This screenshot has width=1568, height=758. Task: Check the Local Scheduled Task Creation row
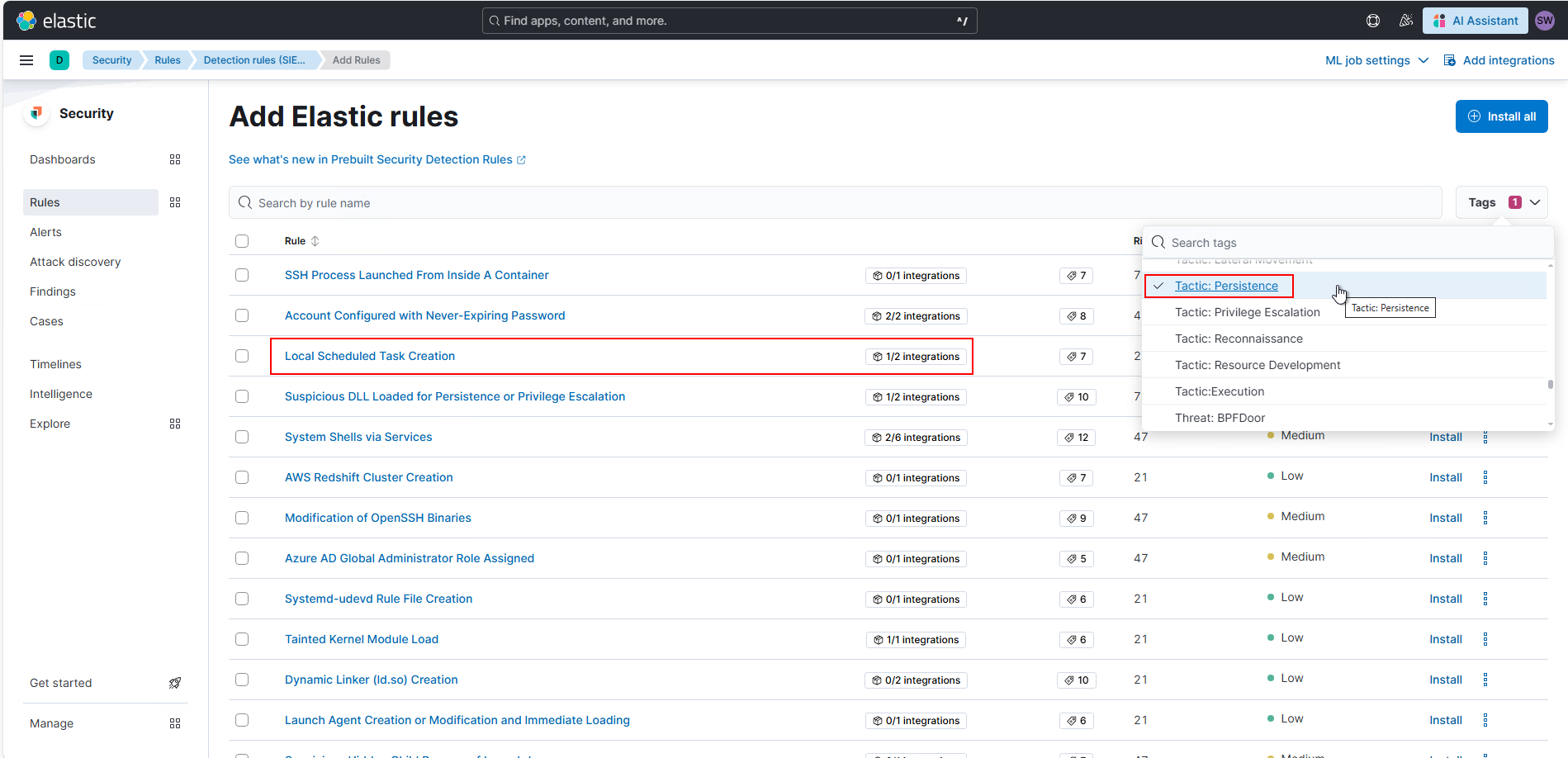tap(242, 356)
